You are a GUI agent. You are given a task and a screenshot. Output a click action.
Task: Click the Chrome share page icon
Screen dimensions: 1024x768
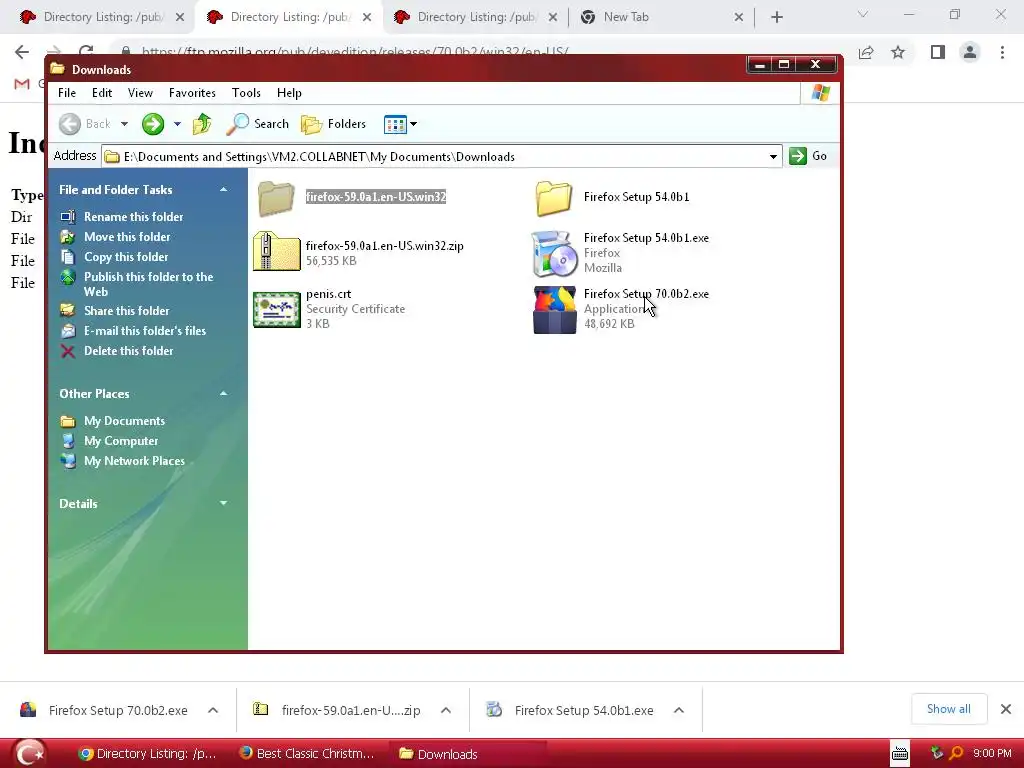[866, 52]
